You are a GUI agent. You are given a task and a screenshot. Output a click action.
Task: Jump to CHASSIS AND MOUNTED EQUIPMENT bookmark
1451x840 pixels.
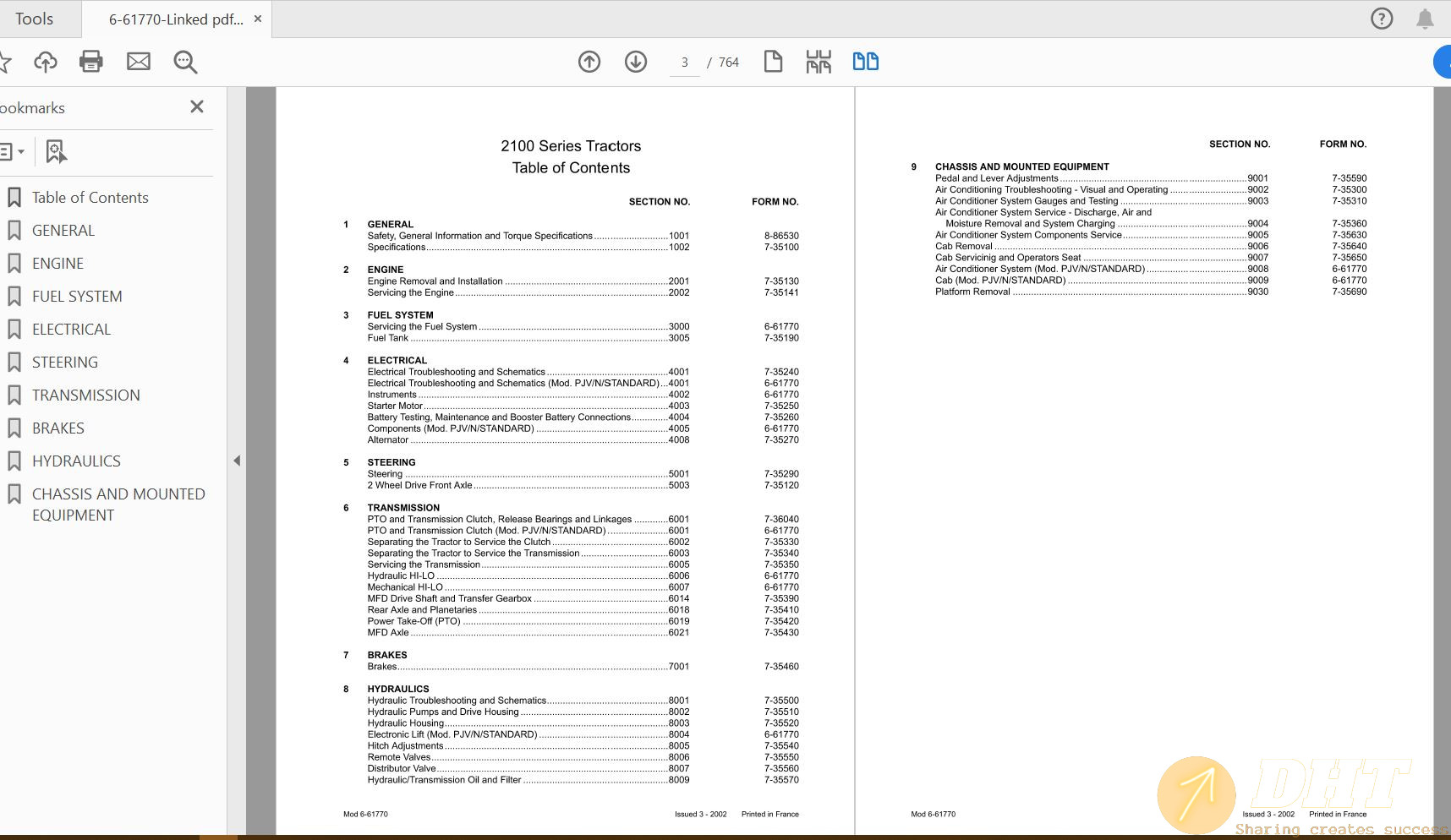tap(118, 505)
